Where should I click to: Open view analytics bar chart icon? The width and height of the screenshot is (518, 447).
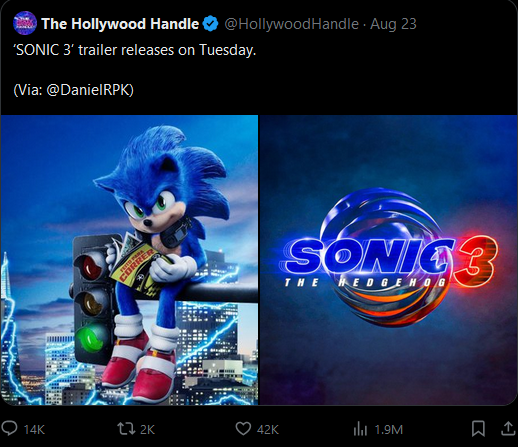[360, 429]
